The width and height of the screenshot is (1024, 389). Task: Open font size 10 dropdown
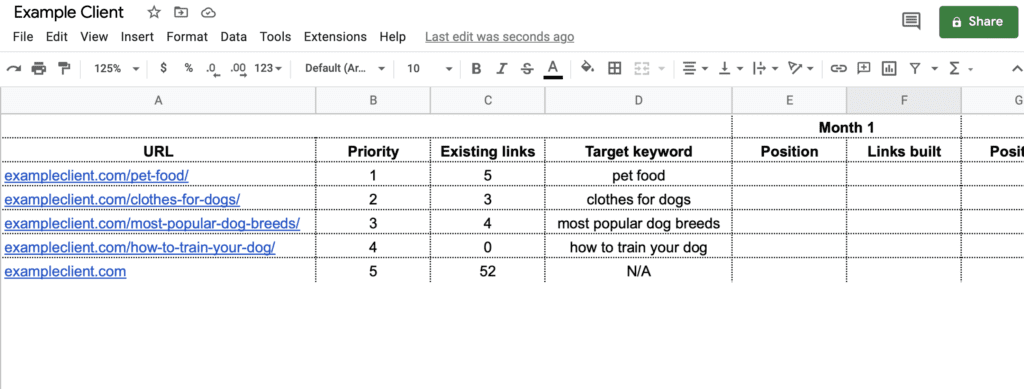click(429, 69)
